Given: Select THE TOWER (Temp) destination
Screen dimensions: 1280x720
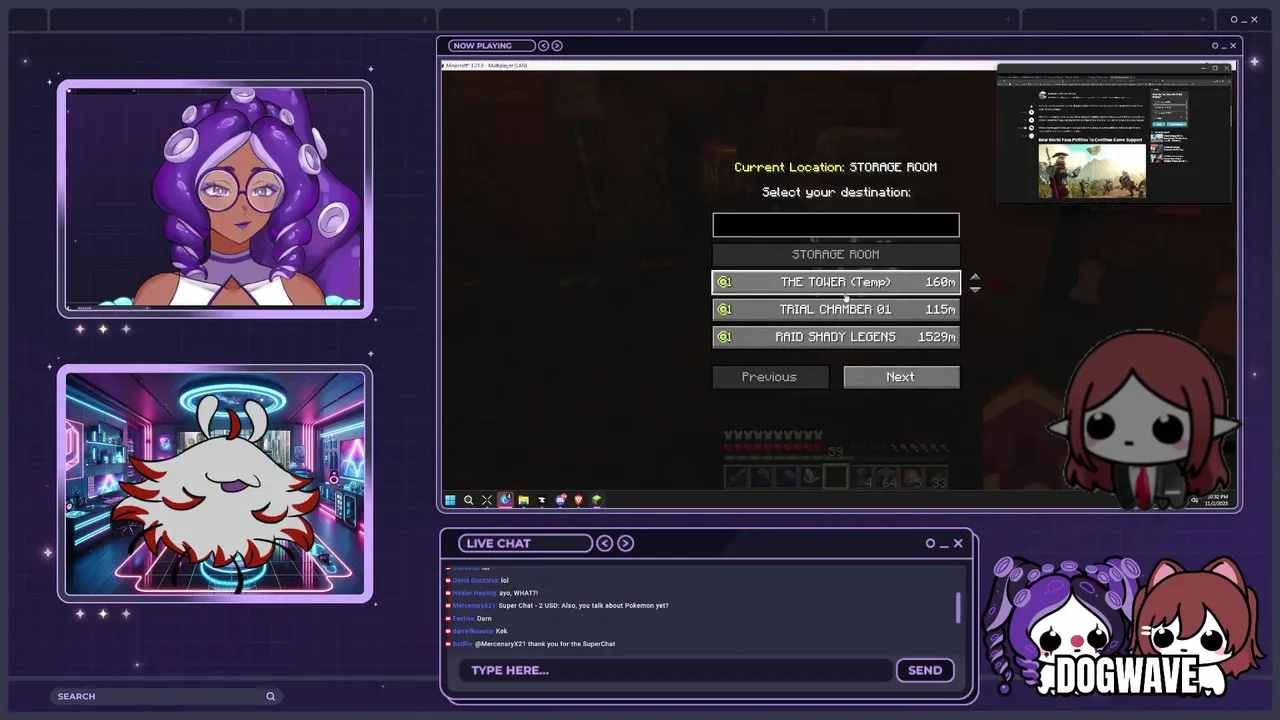Looking at the screenshot, I should [836, 282].
